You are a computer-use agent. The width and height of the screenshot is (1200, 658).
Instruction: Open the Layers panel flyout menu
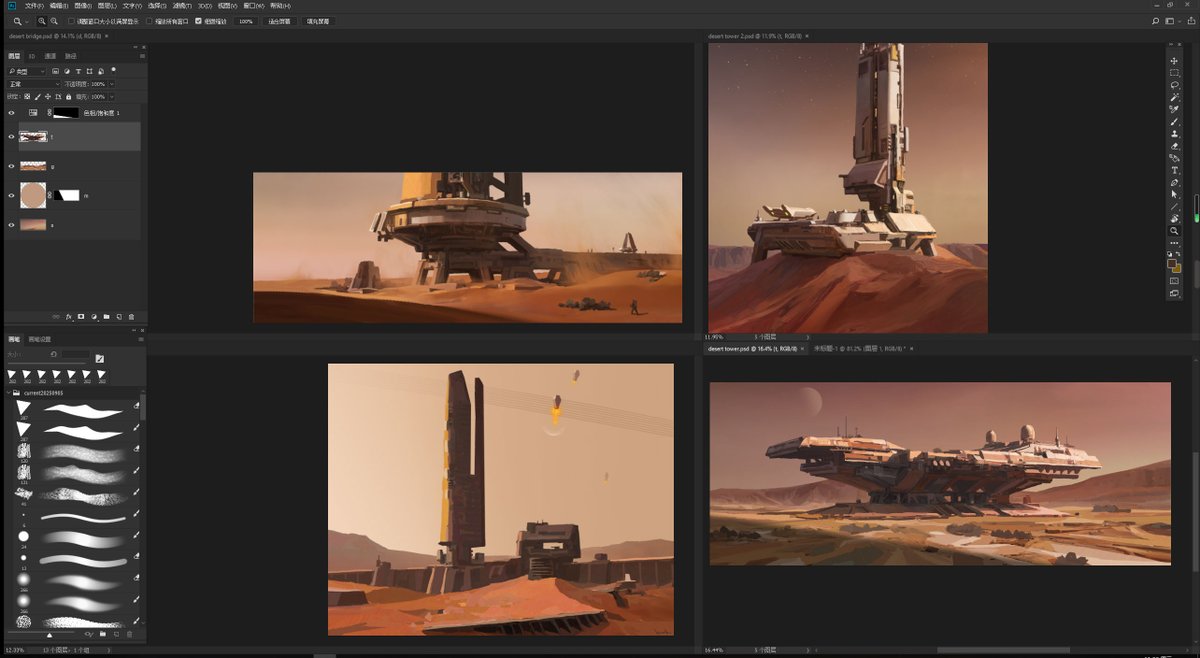tap(142, 56)
